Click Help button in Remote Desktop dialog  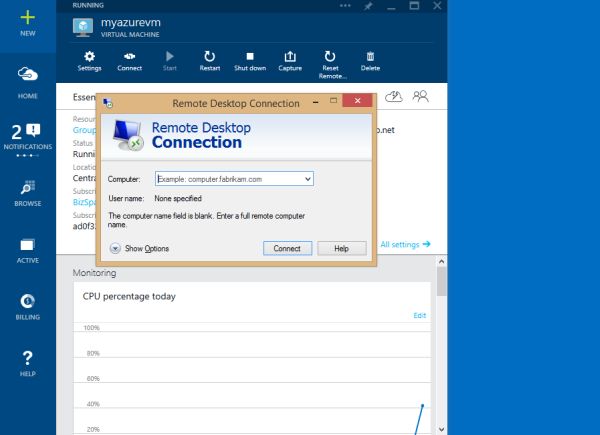coord(342,248)
